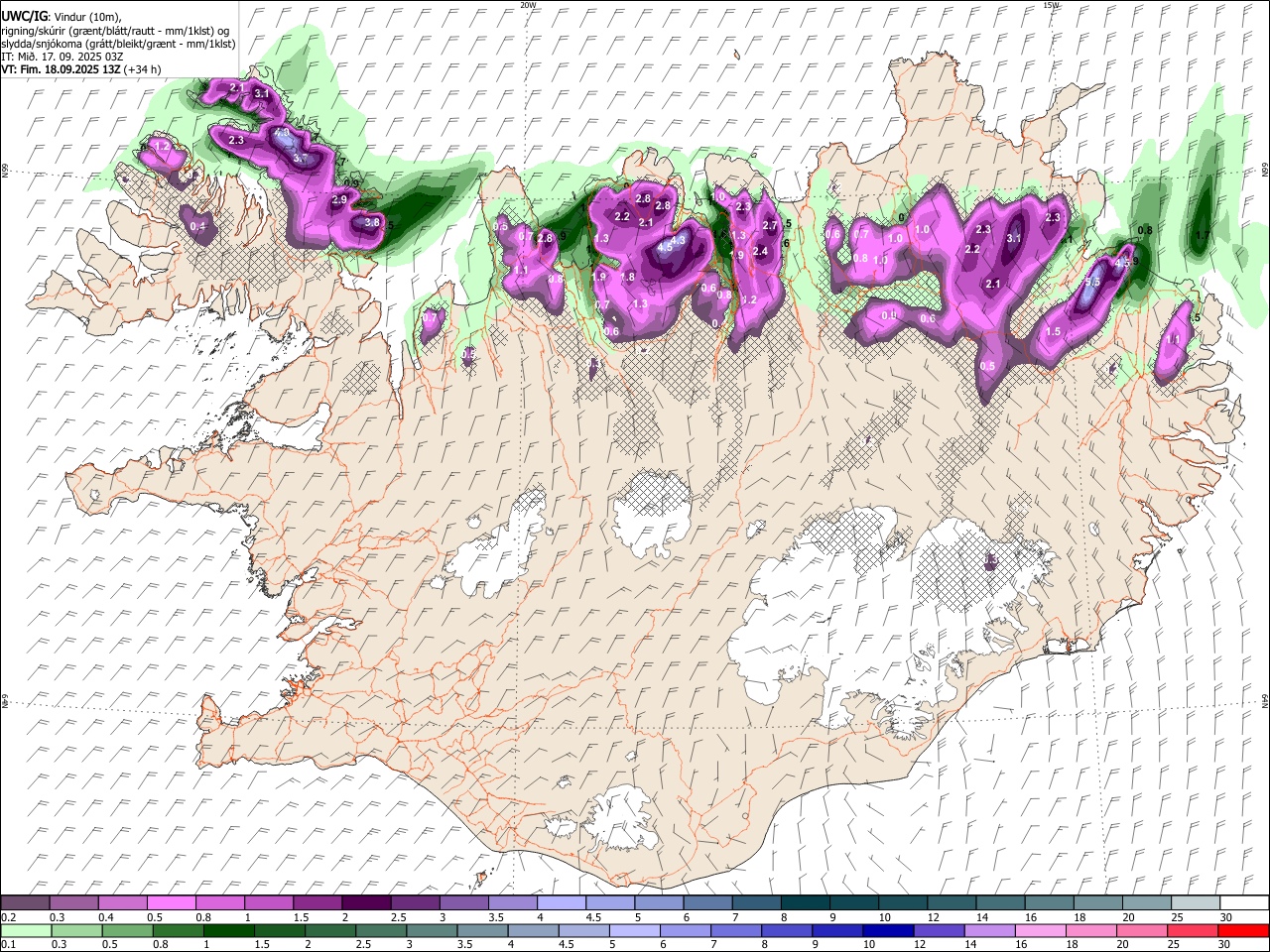Click the white swatch at 30 in top legend
Image resolution: width=1270 pixels, height=952 pixels.
tap(1243, 902)
